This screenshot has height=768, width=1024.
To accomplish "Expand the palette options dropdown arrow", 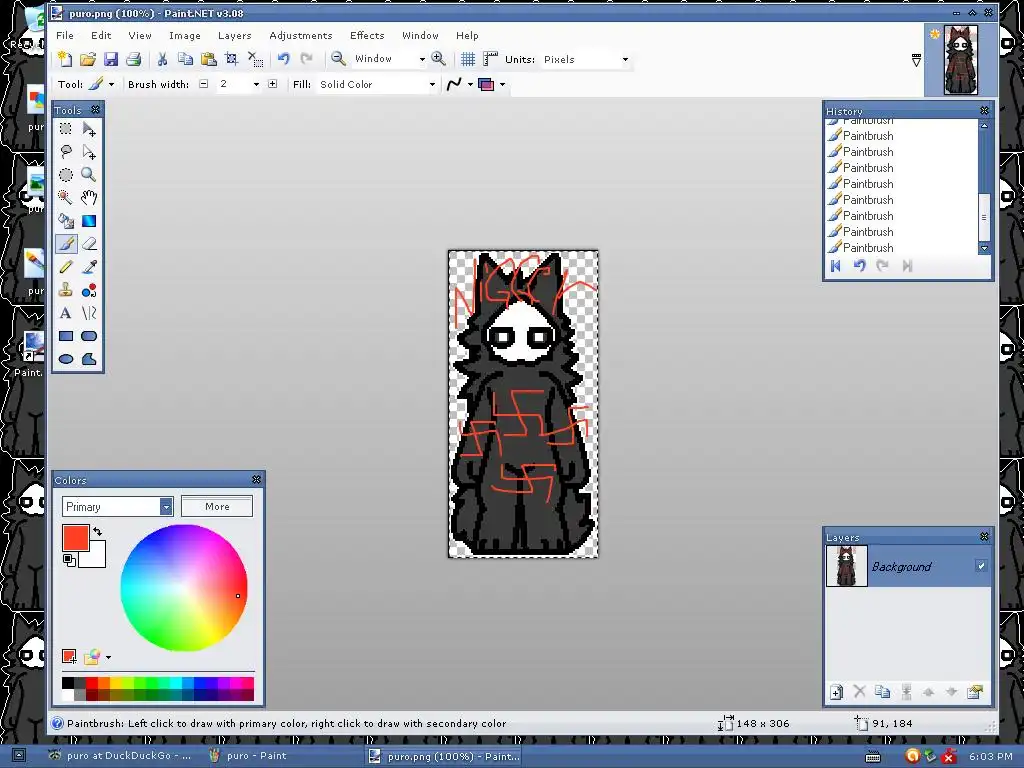I will click(108, 657).
